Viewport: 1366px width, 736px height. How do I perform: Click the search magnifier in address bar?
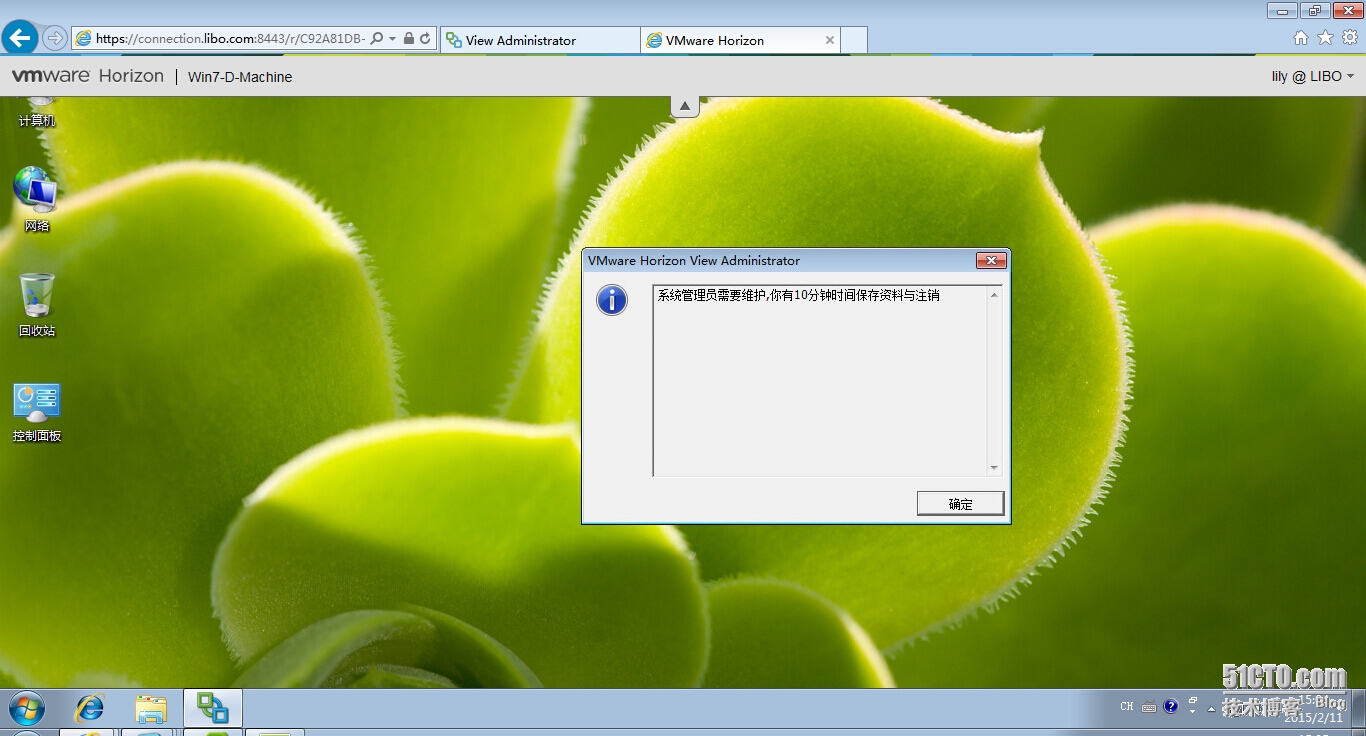point(377,39)
